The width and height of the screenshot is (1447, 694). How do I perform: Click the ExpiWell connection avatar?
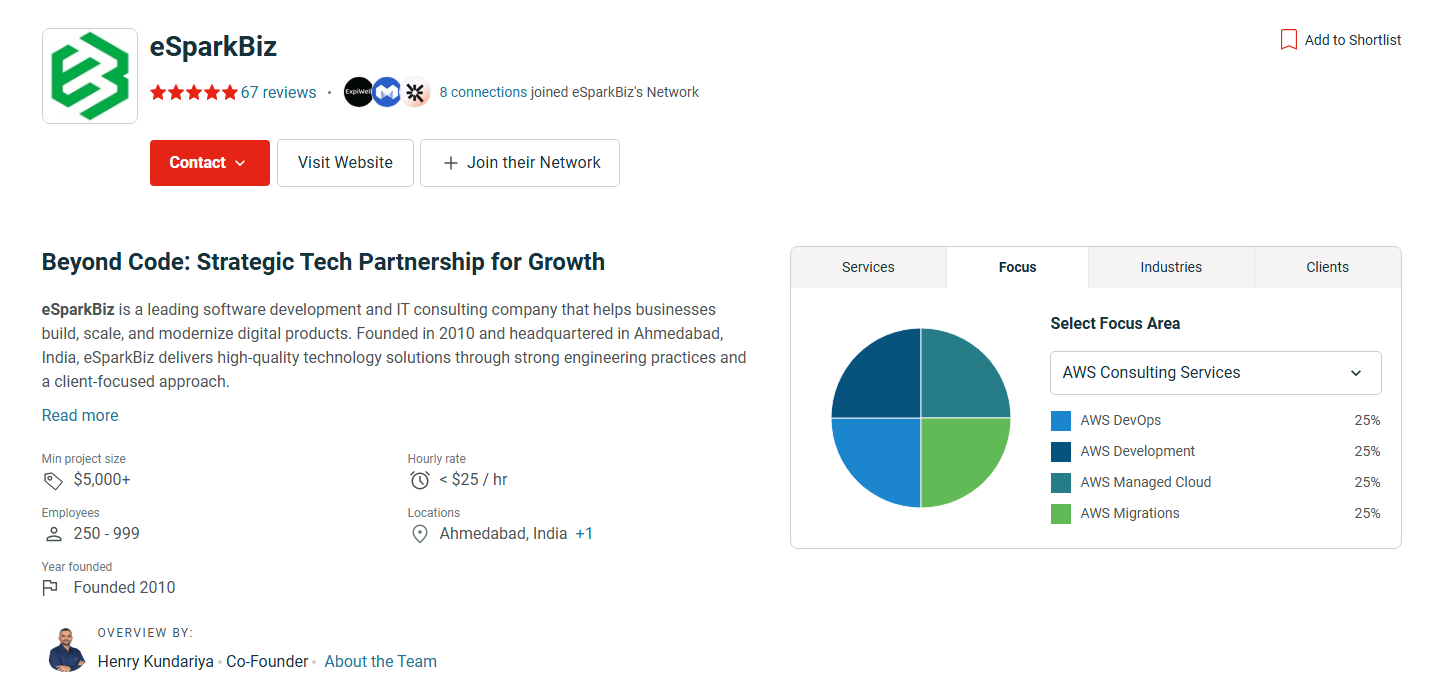coord(358,92)
